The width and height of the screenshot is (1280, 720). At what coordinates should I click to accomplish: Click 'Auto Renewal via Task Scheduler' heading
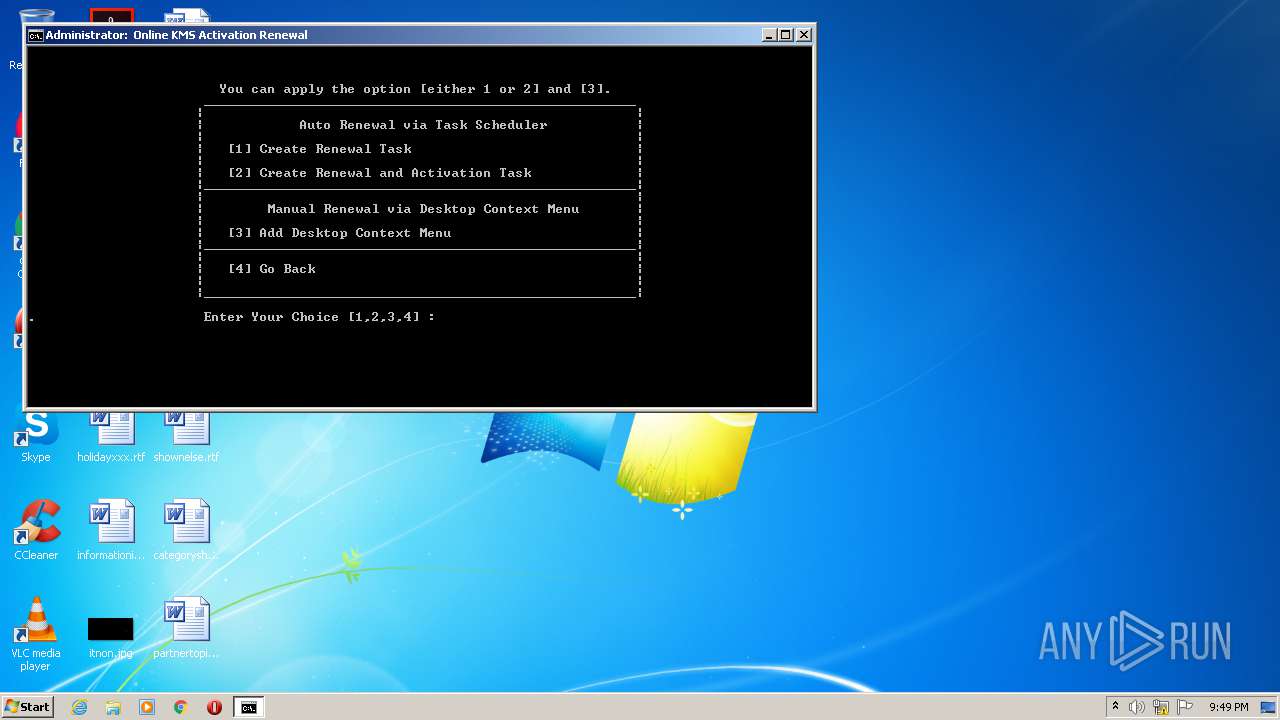click(424, 125)
